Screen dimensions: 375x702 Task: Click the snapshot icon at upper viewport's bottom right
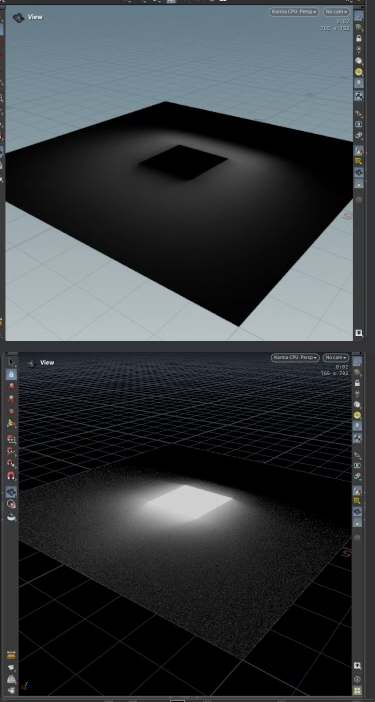358,333
